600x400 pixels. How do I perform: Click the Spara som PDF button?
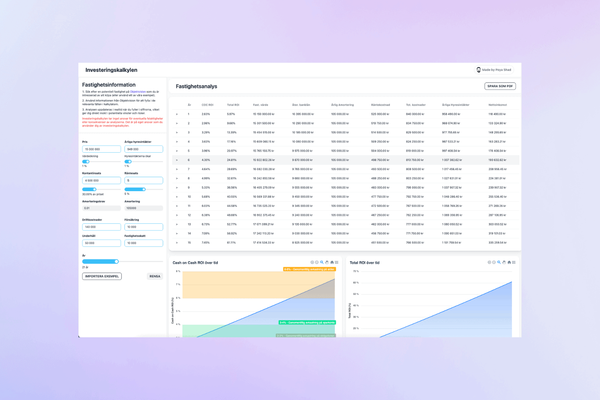499,86
